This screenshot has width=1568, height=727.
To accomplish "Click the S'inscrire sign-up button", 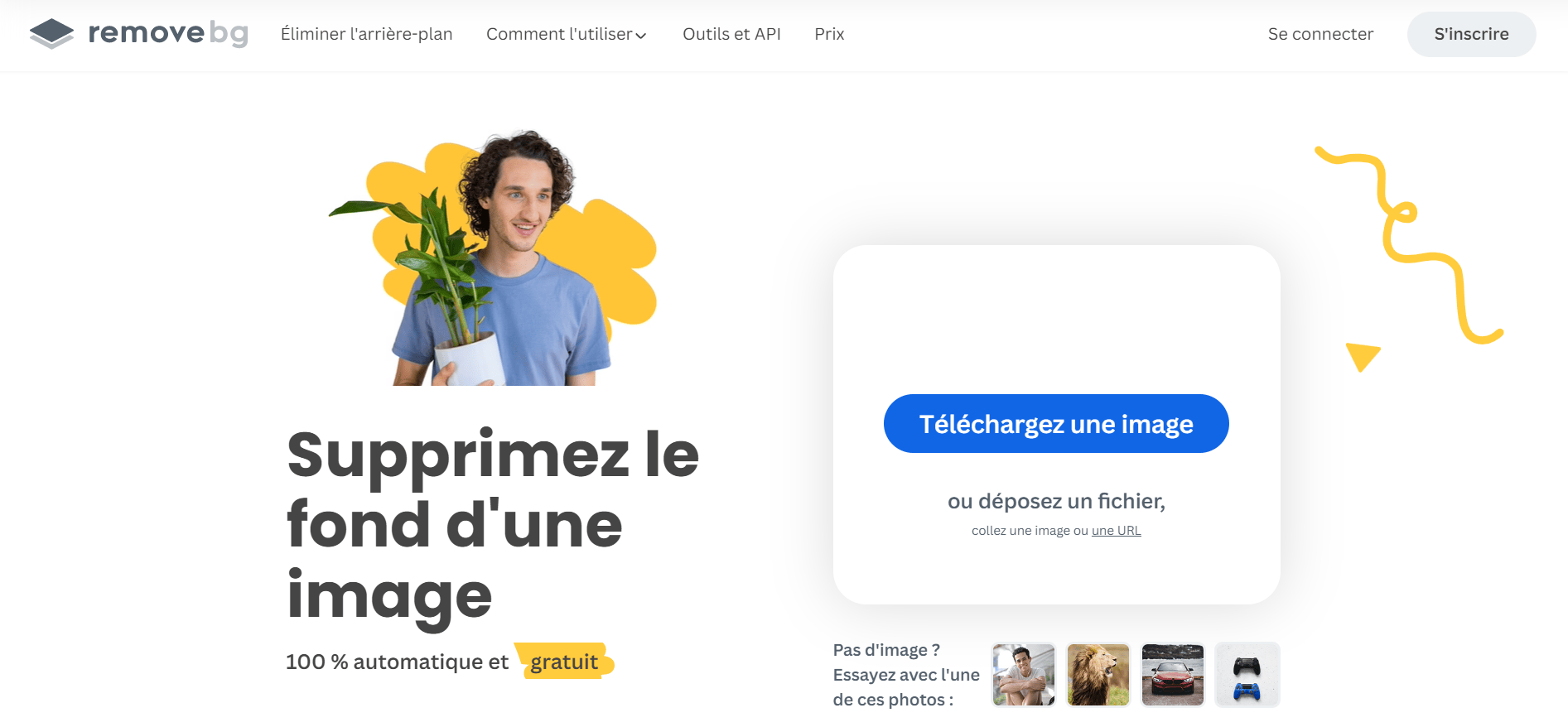I will (x=1471, y=34).
